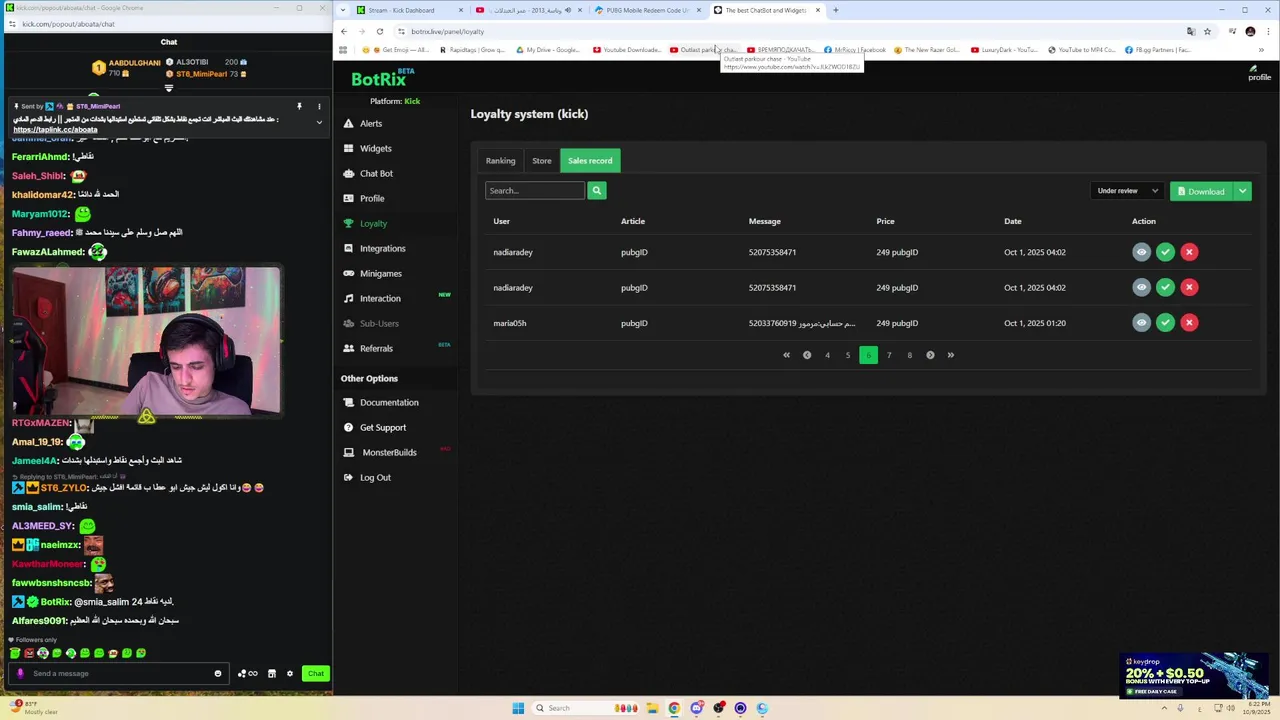The height and width of the screenshot is (720, 1280).
Task: Switch to PUBG Mobile Redeem Code tab
Action: click(x=647, y=10)
